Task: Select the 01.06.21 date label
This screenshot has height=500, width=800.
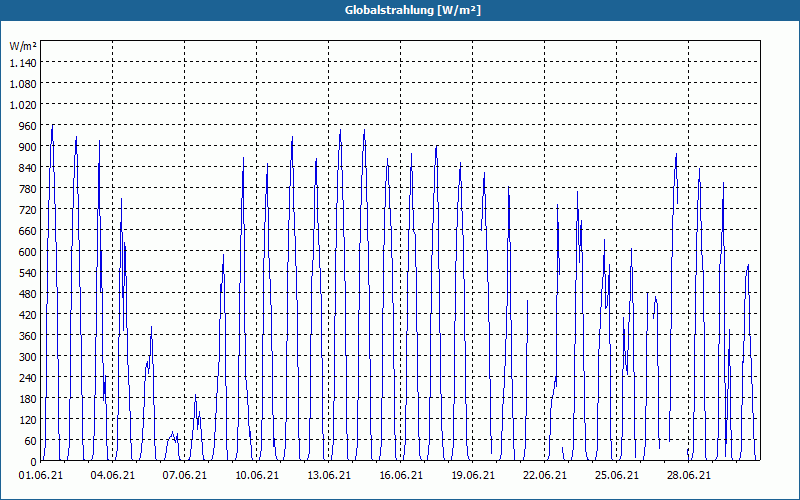Action: 41,475
